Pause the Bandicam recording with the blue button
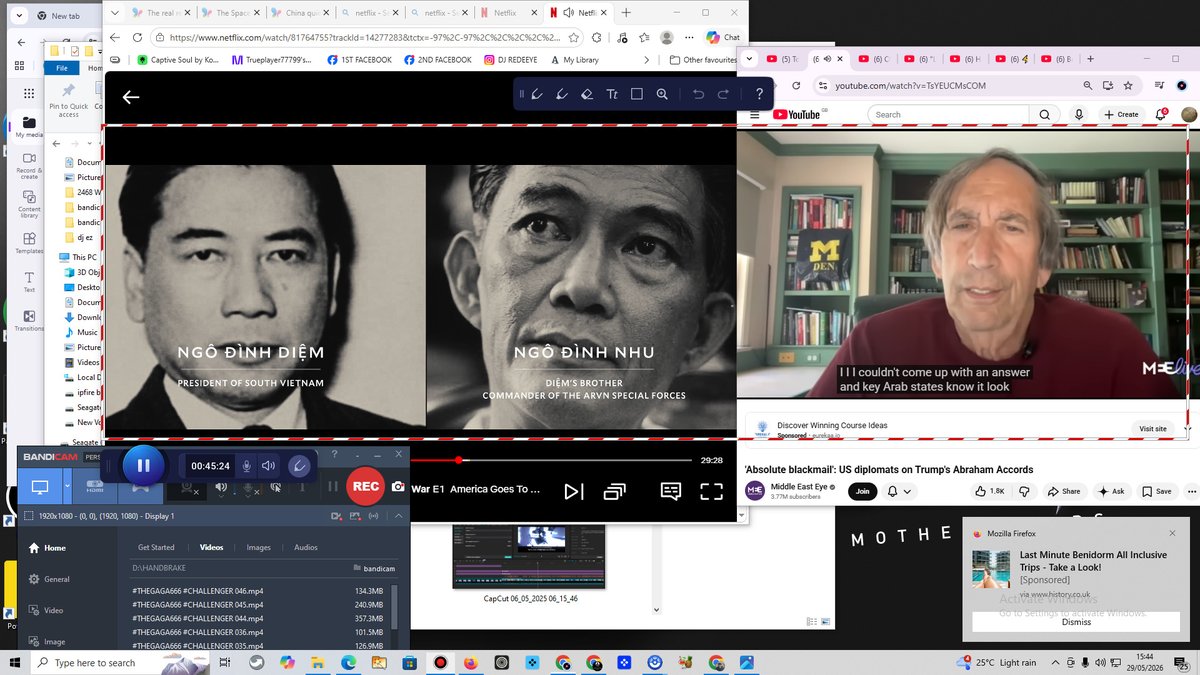This screenshot has width=1200, height=675. pyautogui.click(x=143, y=465)
